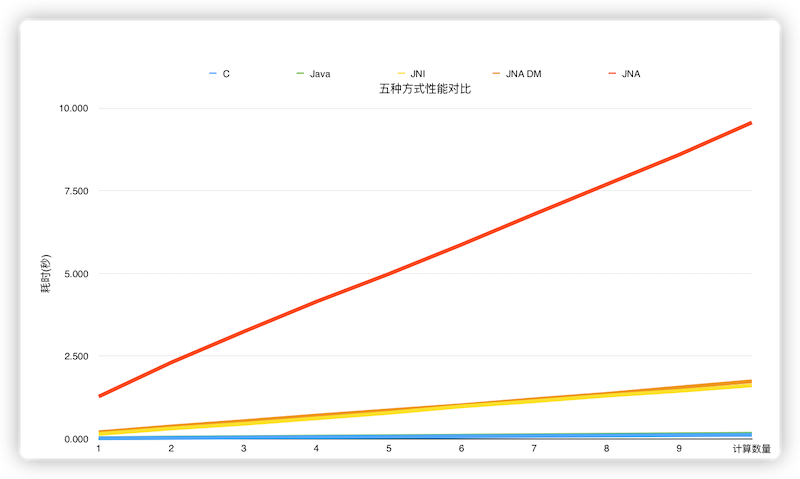Click the y-axis value 10.000

(73, 108)
